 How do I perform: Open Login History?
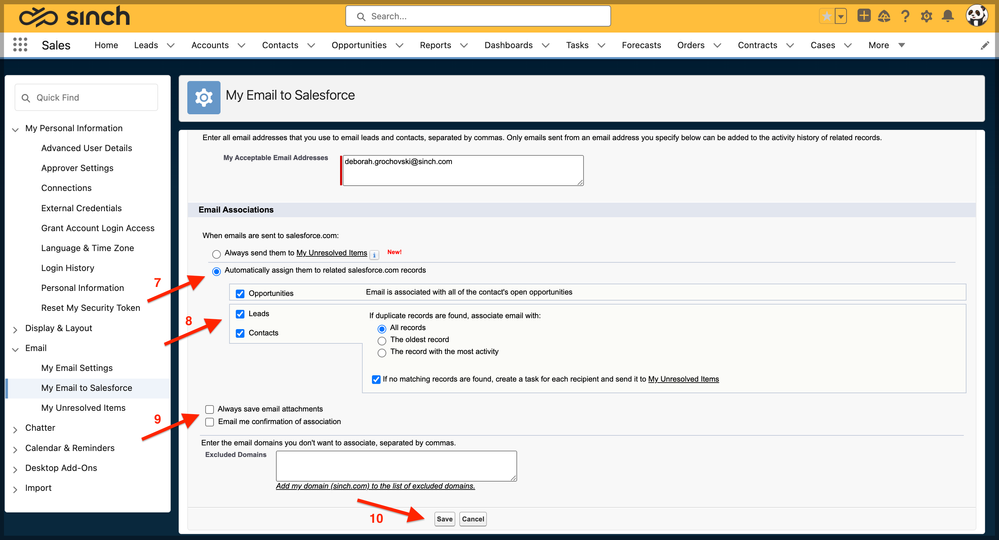tap(68, 268)
